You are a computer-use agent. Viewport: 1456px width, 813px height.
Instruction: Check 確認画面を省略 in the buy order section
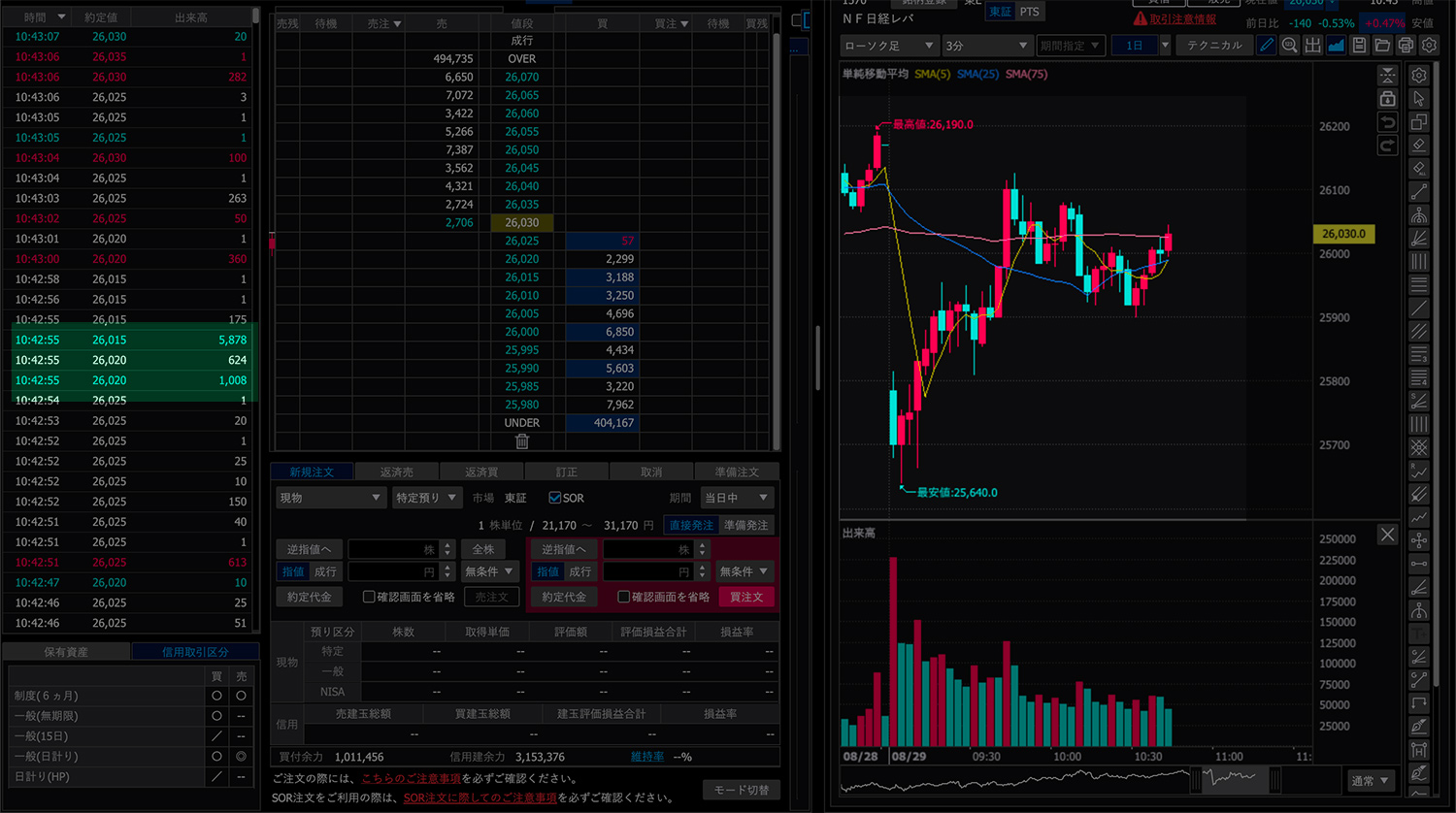[624, 597]
